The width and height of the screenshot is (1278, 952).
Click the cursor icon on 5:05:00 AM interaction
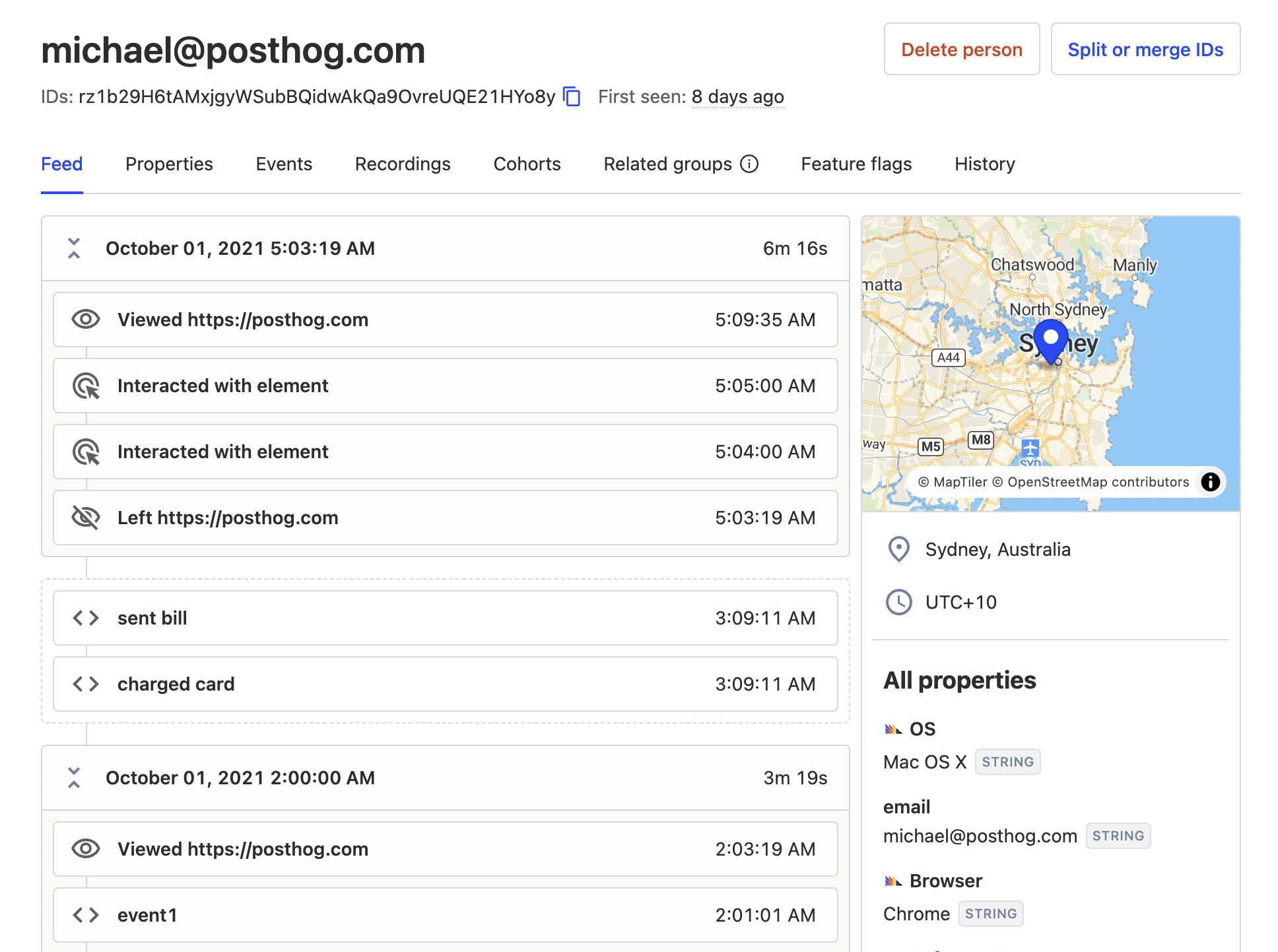pyautogui.click(x=86, y=386)
